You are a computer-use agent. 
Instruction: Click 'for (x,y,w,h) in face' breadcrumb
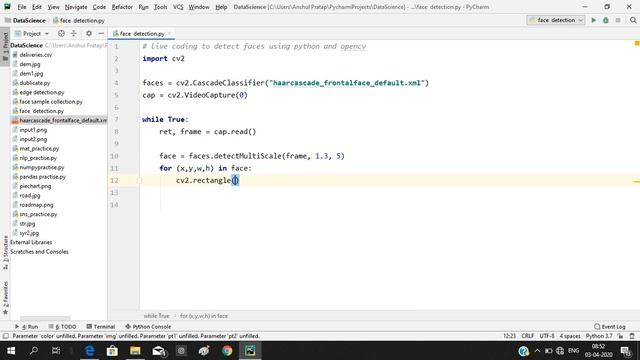coord(204,316)
